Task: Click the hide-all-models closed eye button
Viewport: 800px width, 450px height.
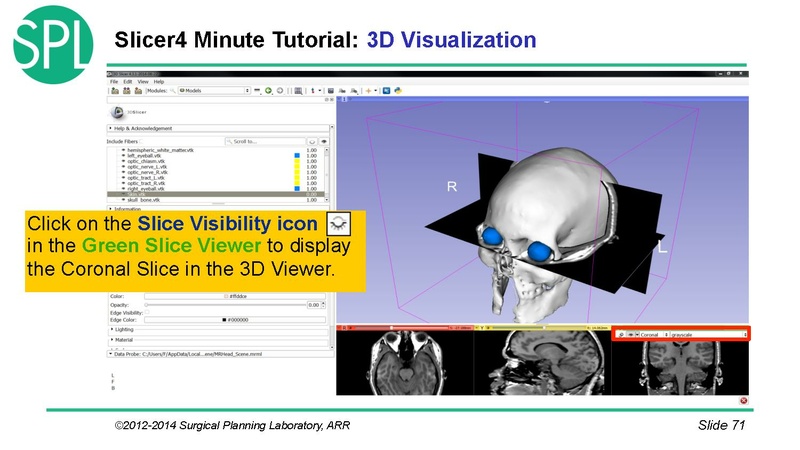Action: click(312, 141)
